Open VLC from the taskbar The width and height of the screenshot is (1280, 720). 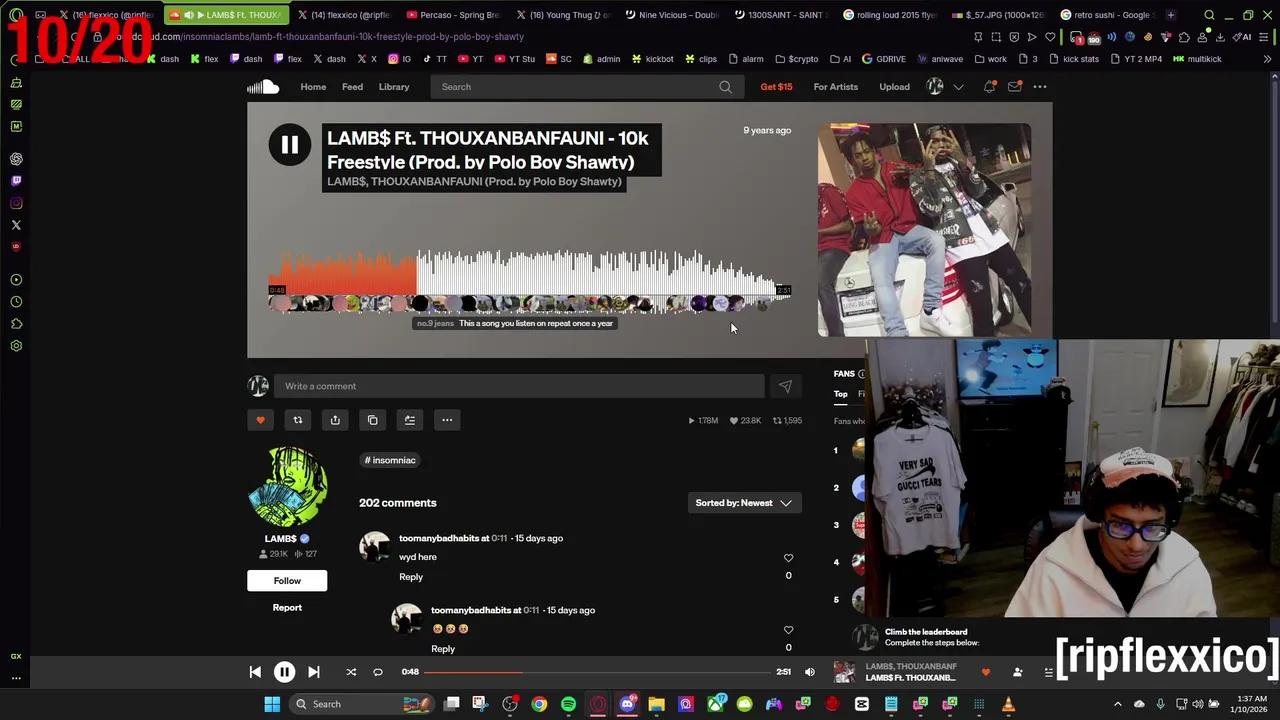tap(1008, 704)
